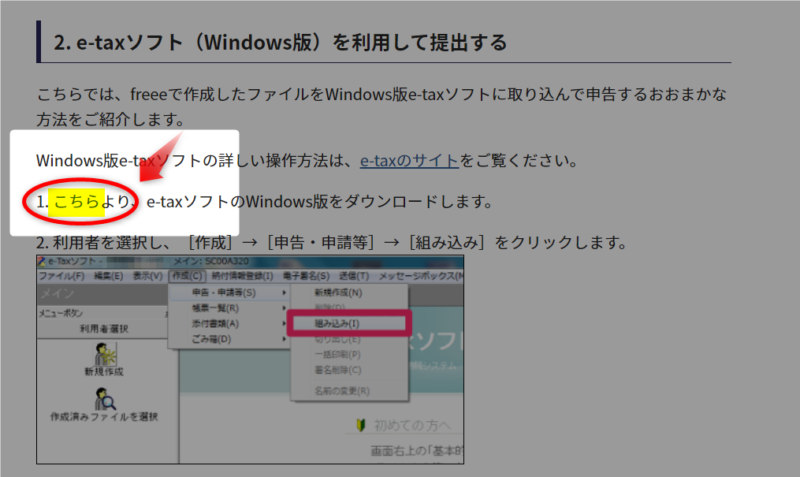800x477 pixels.
Task: Click 新規作成 person icon in e-Tax sidebar
Action: coord(105,354)
